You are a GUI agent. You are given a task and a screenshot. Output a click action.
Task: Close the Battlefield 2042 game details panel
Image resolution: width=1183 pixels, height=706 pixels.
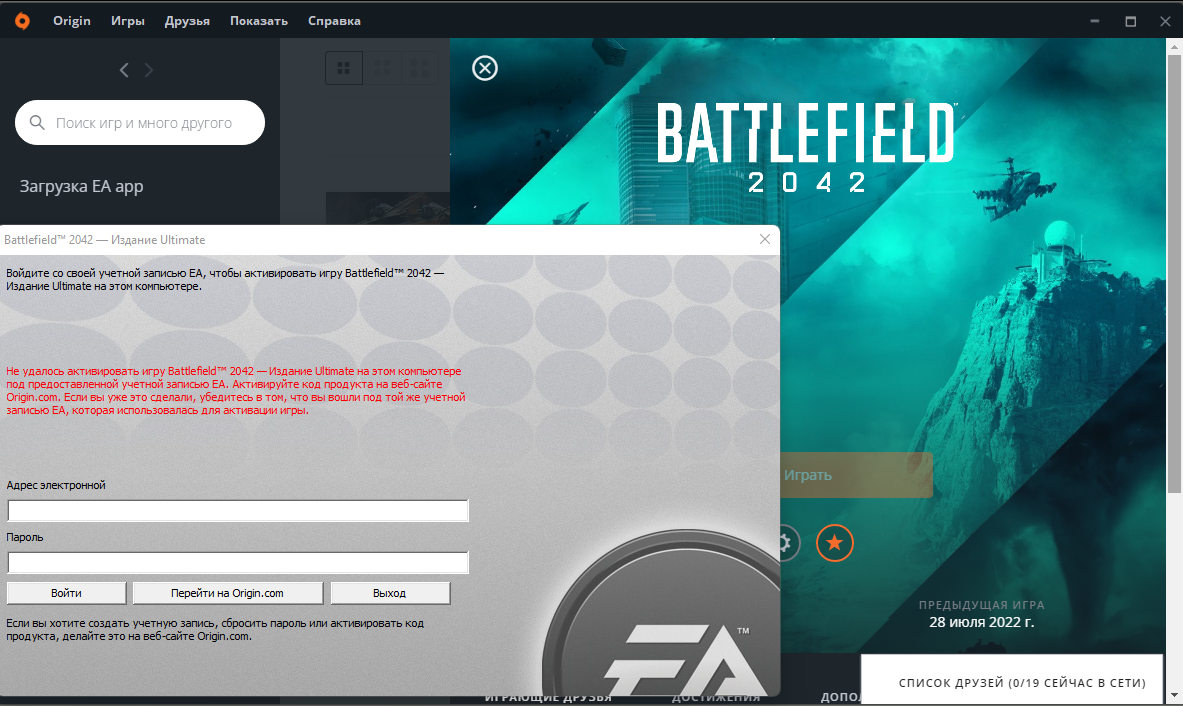coord(484,68)
